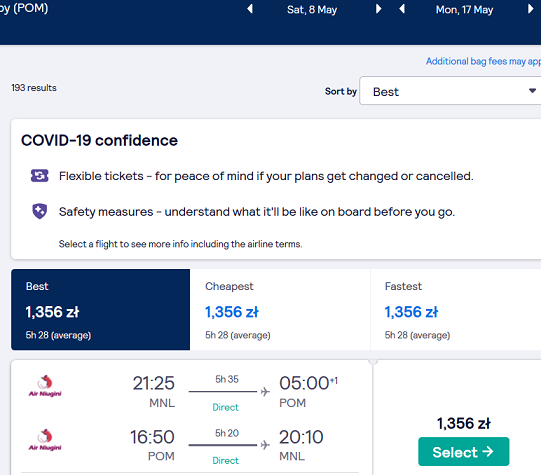
Task: Open the Sort by Best dropdown
Action: click(450, 91)
